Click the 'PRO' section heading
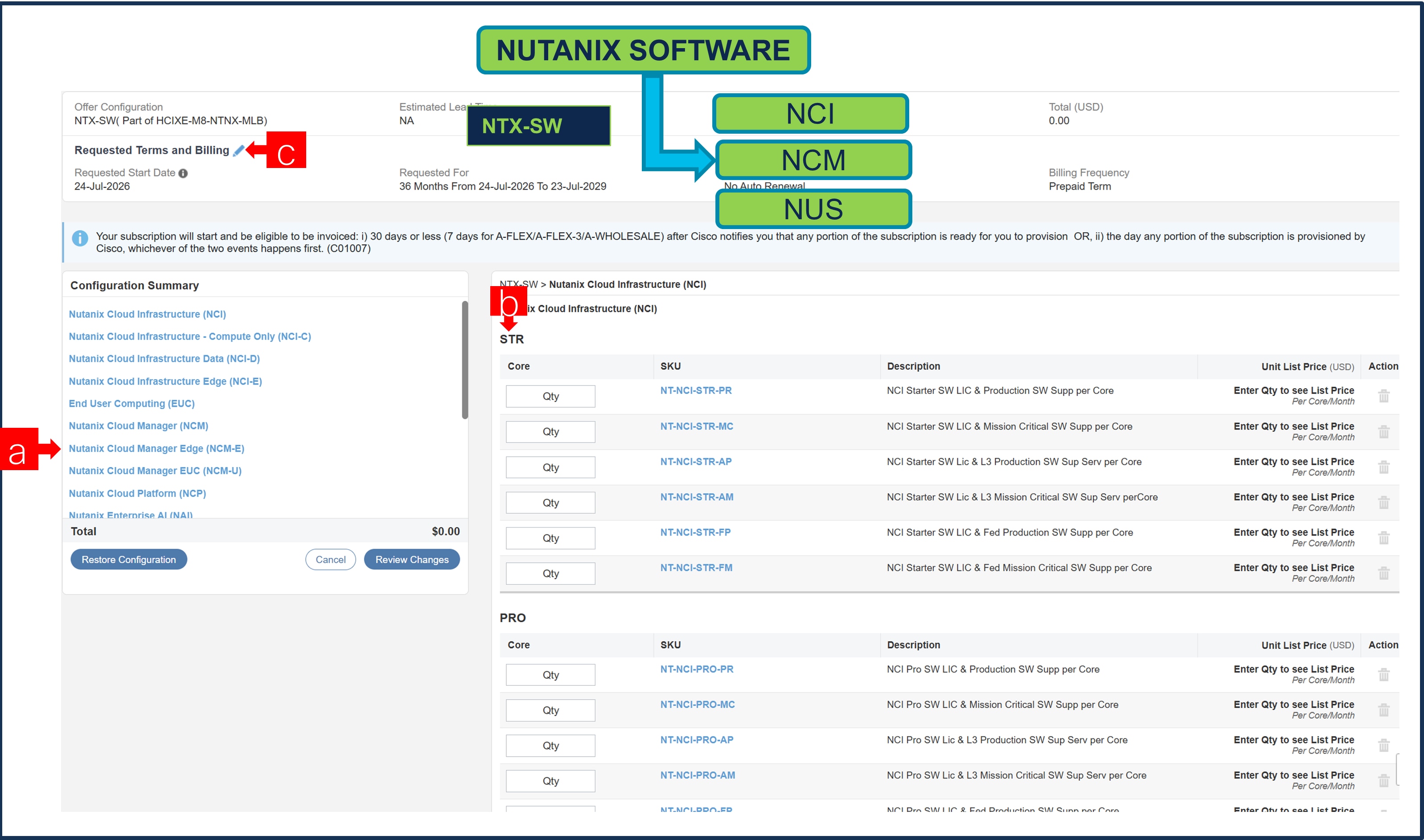The image size is (1424, 840). coord(512,618)
